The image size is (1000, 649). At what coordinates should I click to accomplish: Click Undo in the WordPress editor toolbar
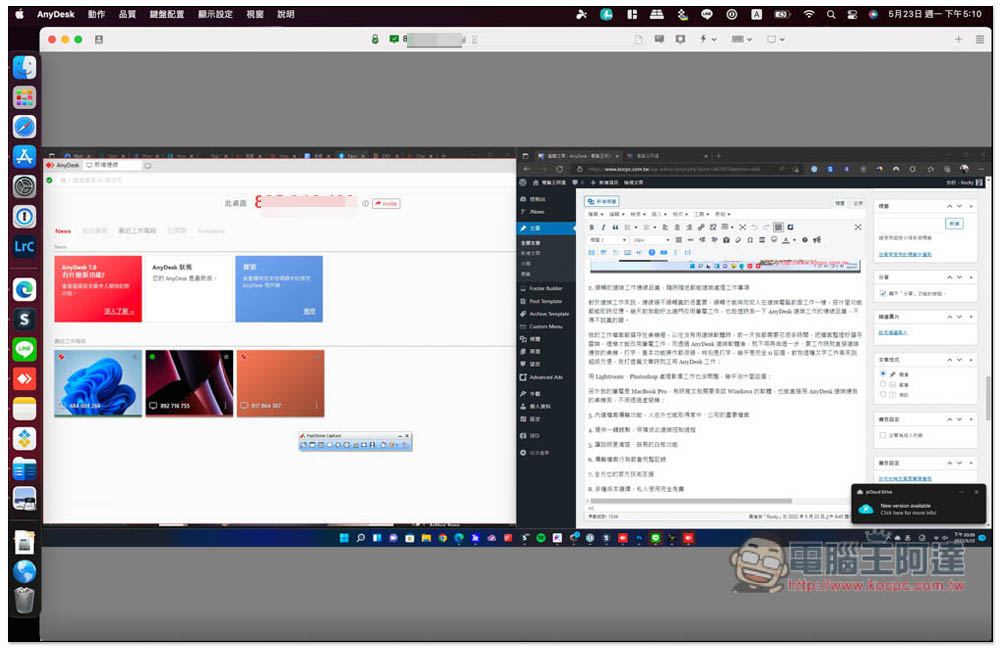[754, 227]
